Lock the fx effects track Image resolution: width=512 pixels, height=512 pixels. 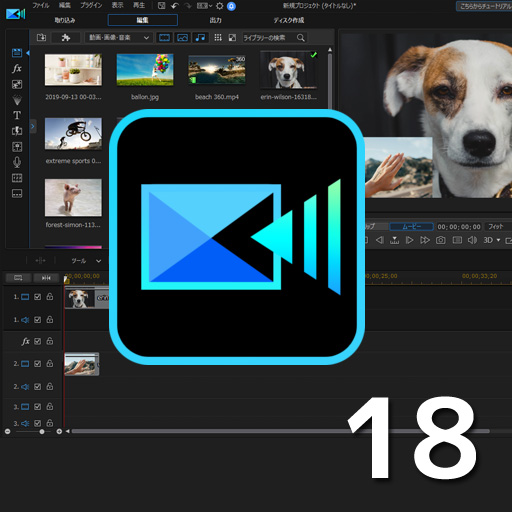50,341
